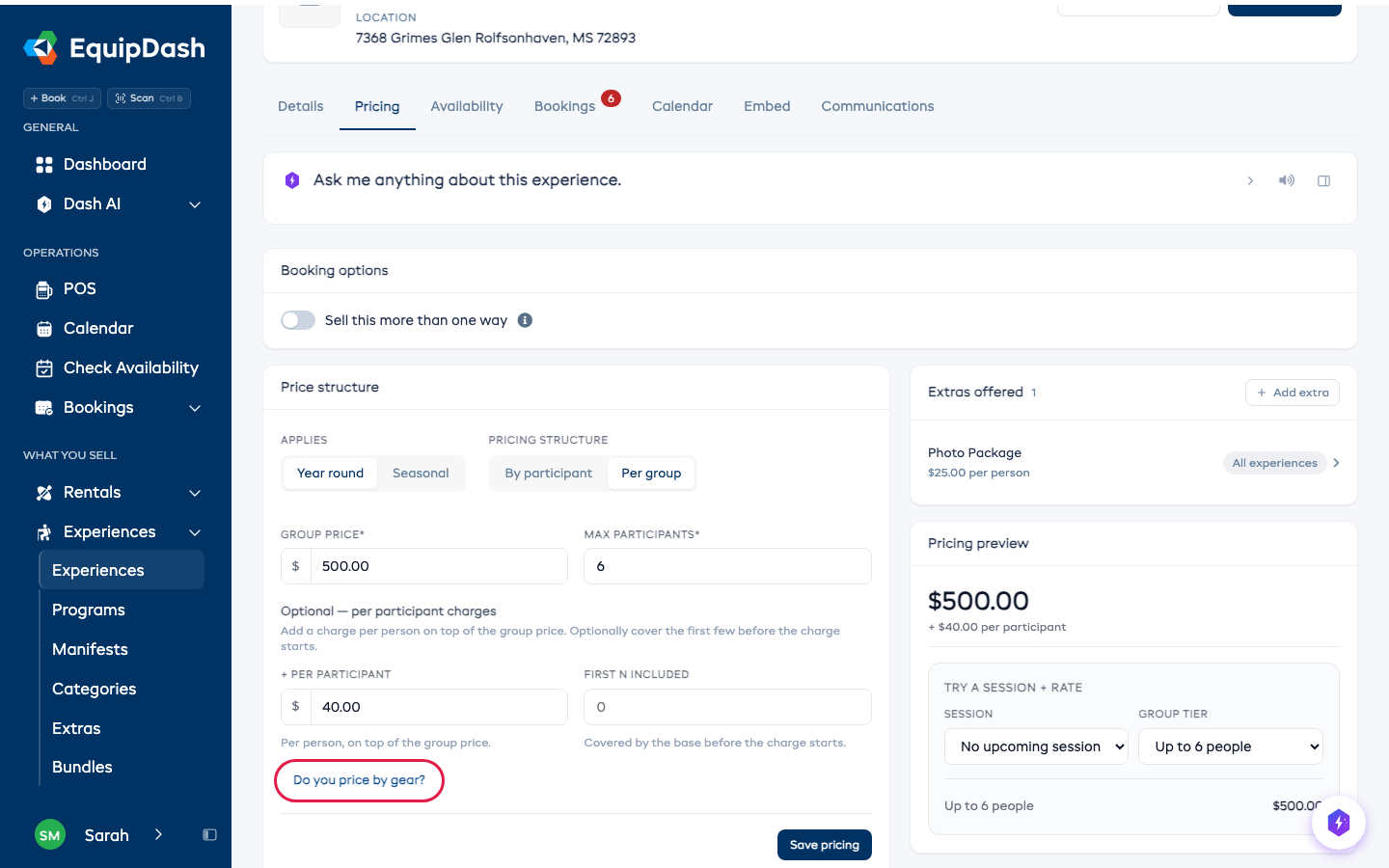Switch to the Details tab
This screenshot has width=1389, height=868.
(301, 106)
